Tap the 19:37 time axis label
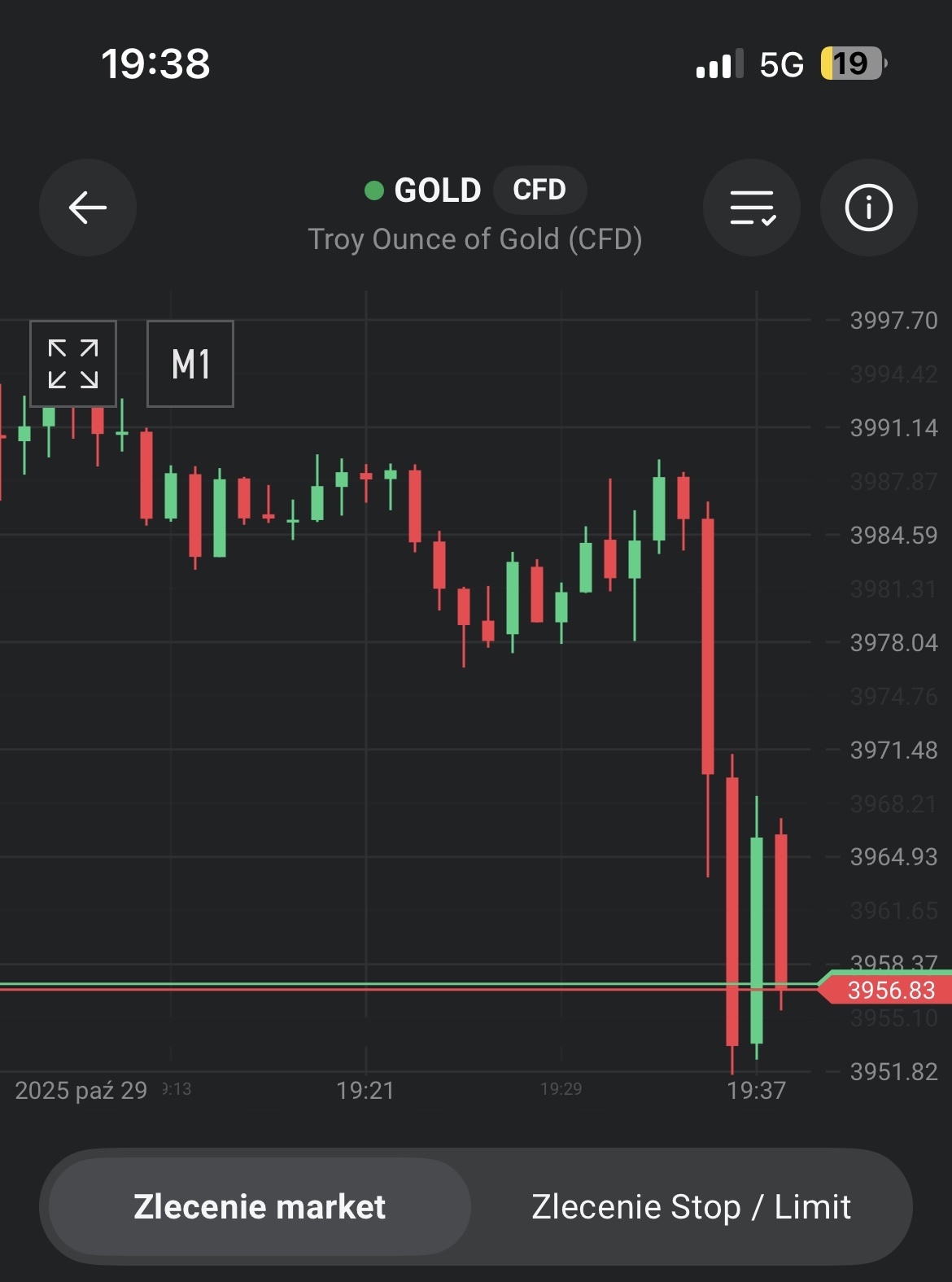952x1282 pixels. pos(756,1090)
